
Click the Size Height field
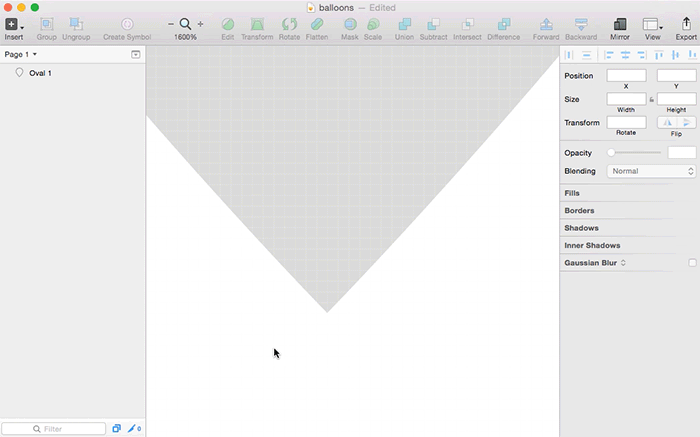click(x=676, y=99)
